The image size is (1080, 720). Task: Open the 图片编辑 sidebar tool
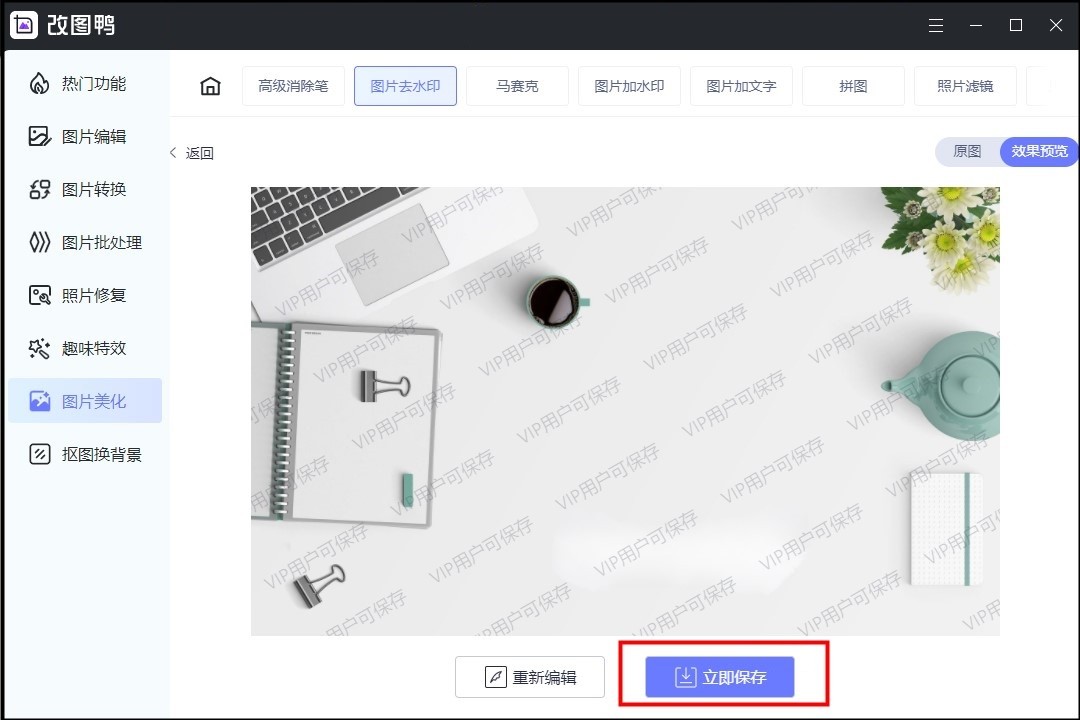point(85,136)
